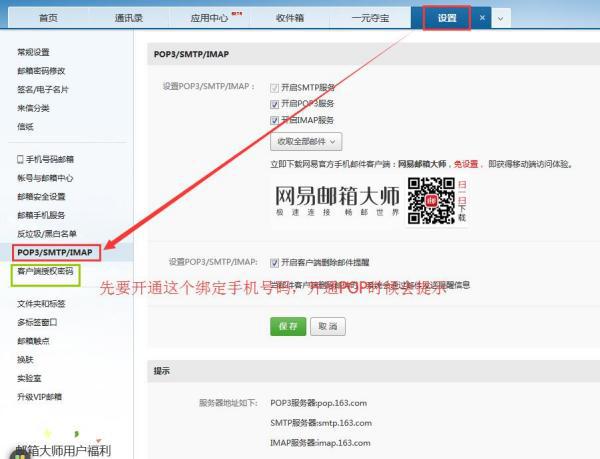Toggle 开启客户端删除邮件提醒 checkbox
Image resolution: width=600 pixels, height=459 pixels.
click(x=274, y=263)
